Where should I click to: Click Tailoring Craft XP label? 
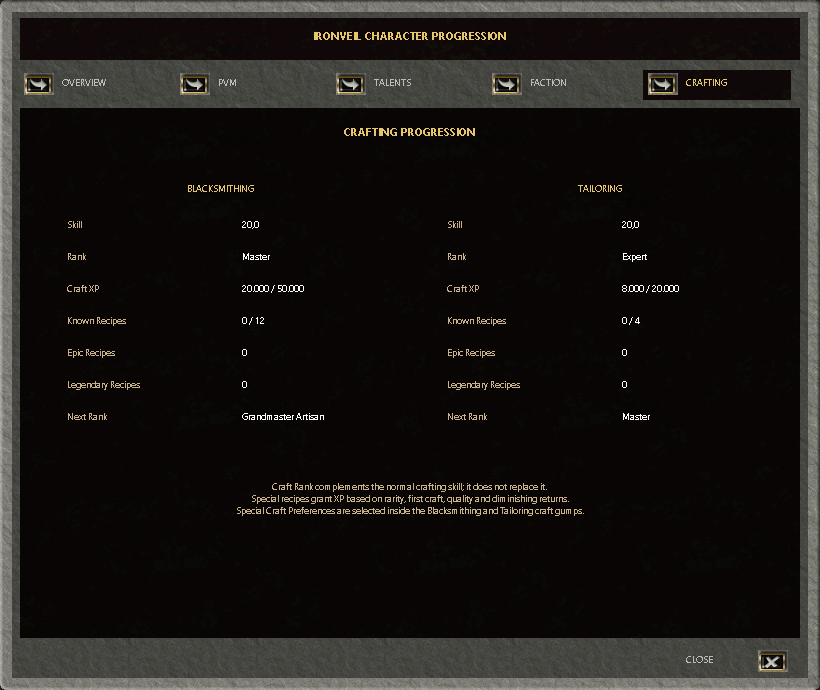coord(463,289)
